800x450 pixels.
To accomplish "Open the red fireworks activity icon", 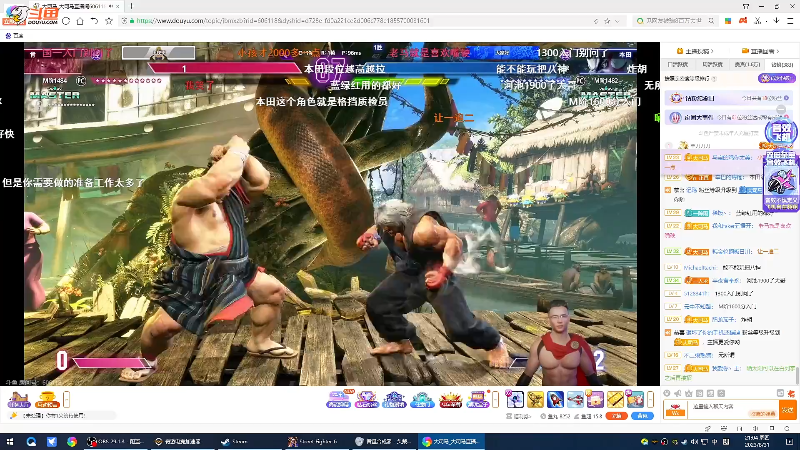I will (x=450, y=399).
